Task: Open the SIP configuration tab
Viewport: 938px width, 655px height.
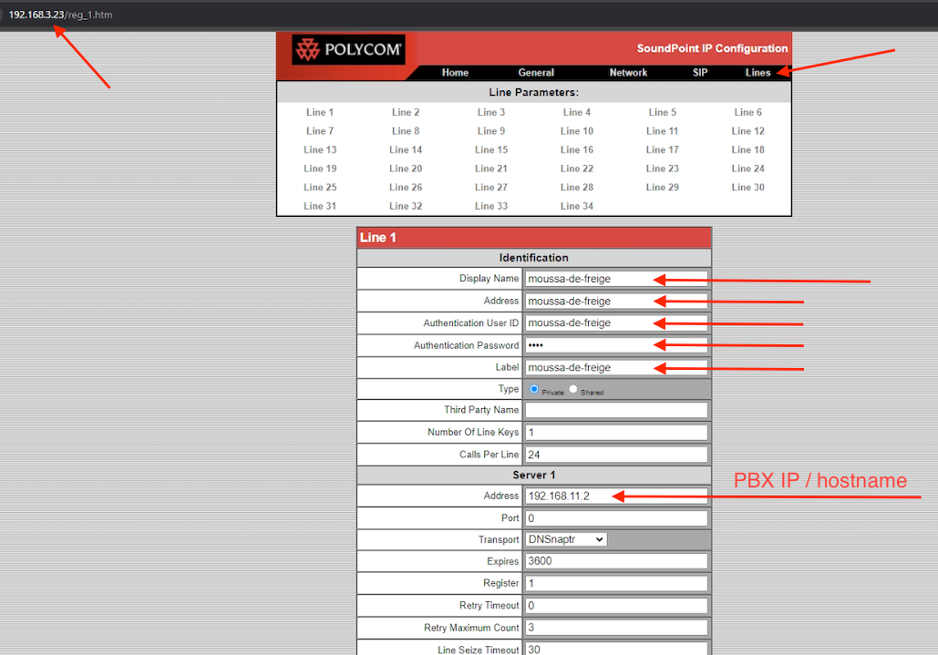Action: coord(700,73)
